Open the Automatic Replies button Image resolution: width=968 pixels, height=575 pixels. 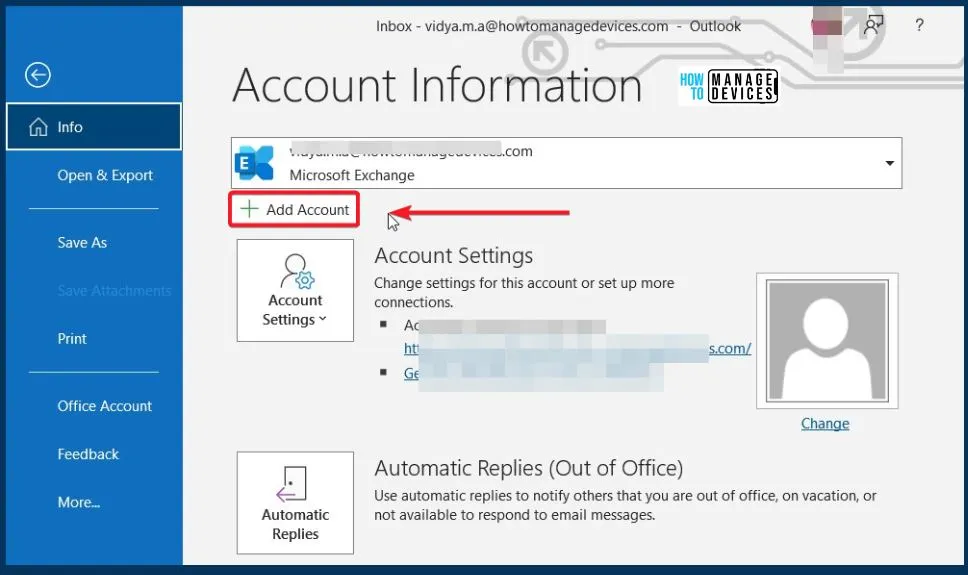295,503
